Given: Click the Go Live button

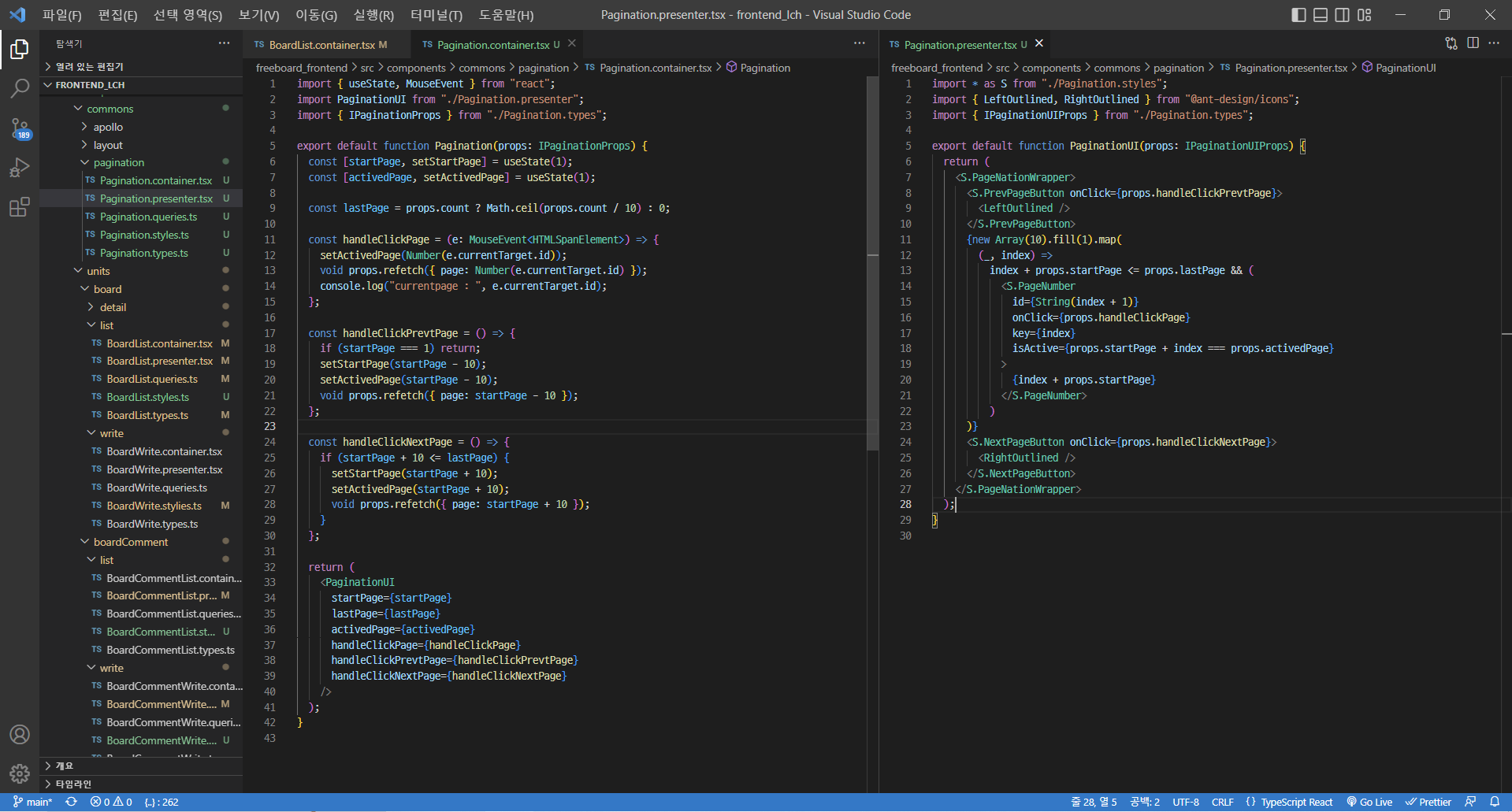Looking at the screenshot, I should coord(1369,802).
